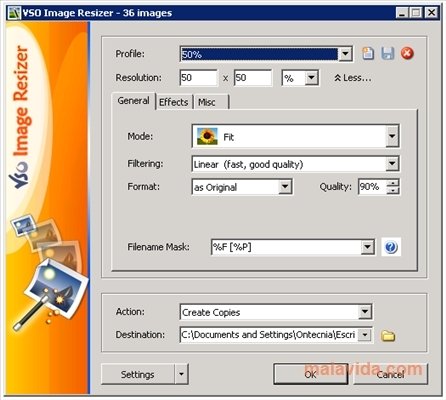
Task: Delete profile using red X icon
Action: (407, 53)
